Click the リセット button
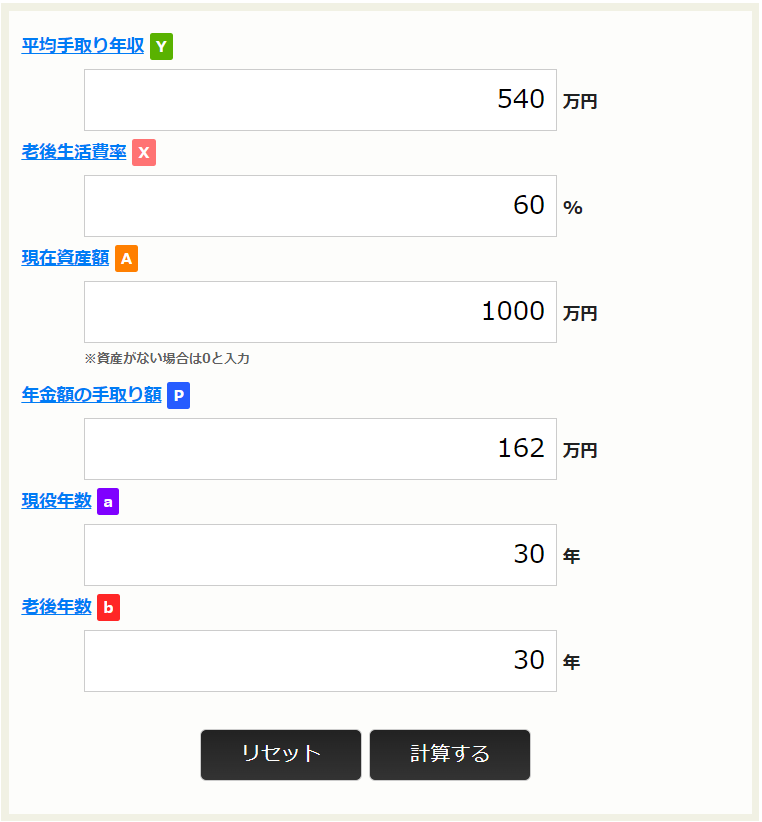The width and height of the screenshot is (762, 822). [281, 754]
